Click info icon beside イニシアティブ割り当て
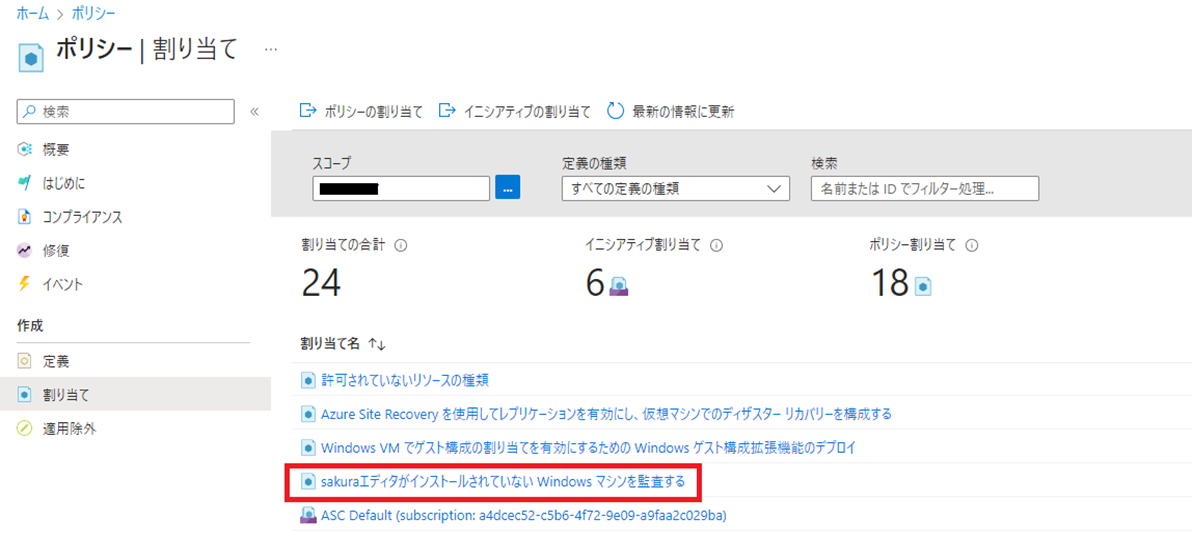The image size is (1192, 538). pyautogui.click(x=716, y=245)
